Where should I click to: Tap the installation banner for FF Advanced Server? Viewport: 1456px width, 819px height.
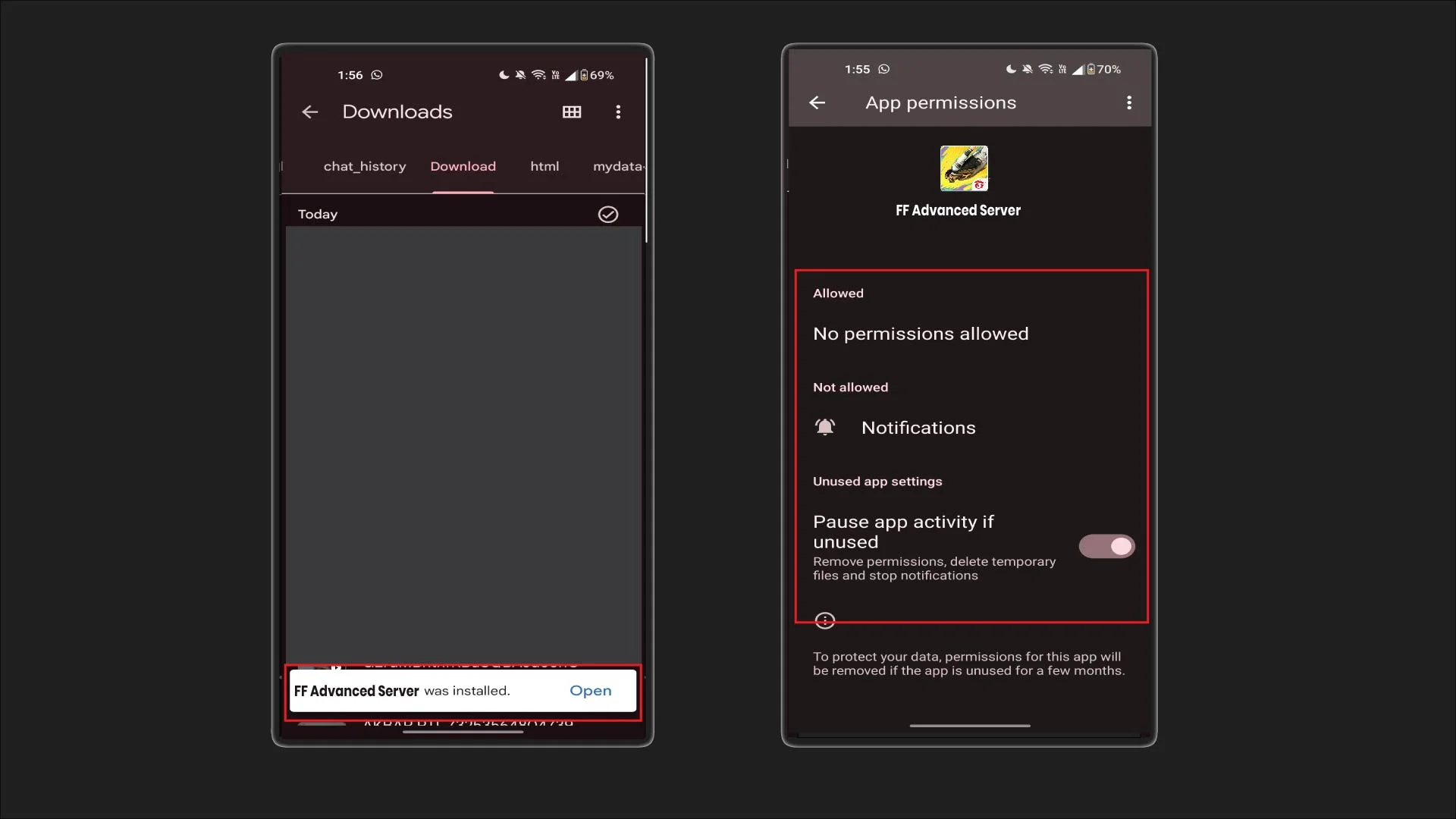pyautogui.click(x=463, y=691)
